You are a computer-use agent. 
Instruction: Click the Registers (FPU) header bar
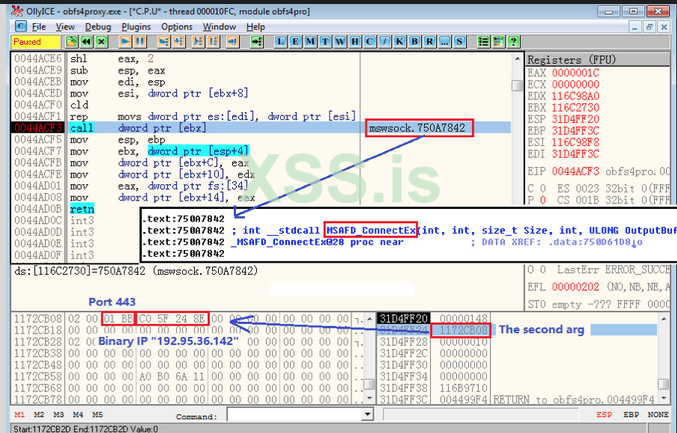point(598,60)
